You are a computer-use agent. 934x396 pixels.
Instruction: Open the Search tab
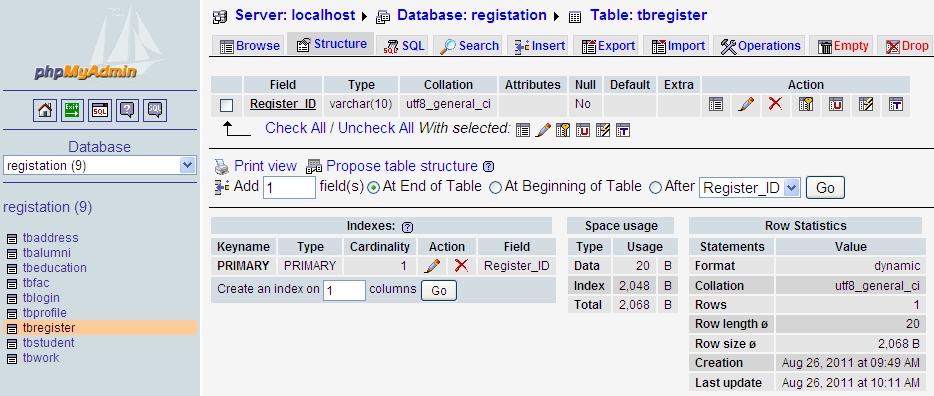tap(469, 46)
